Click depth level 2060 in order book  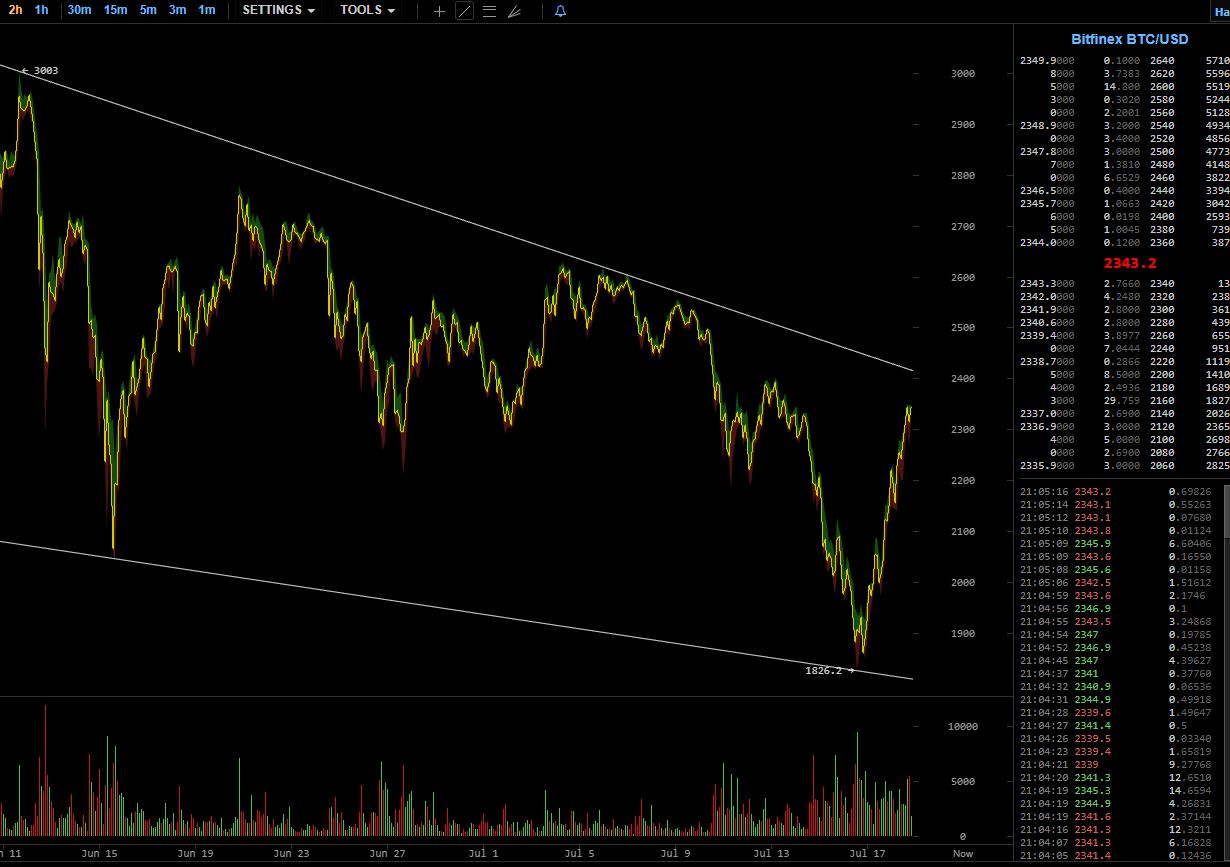coord(1162,466)
